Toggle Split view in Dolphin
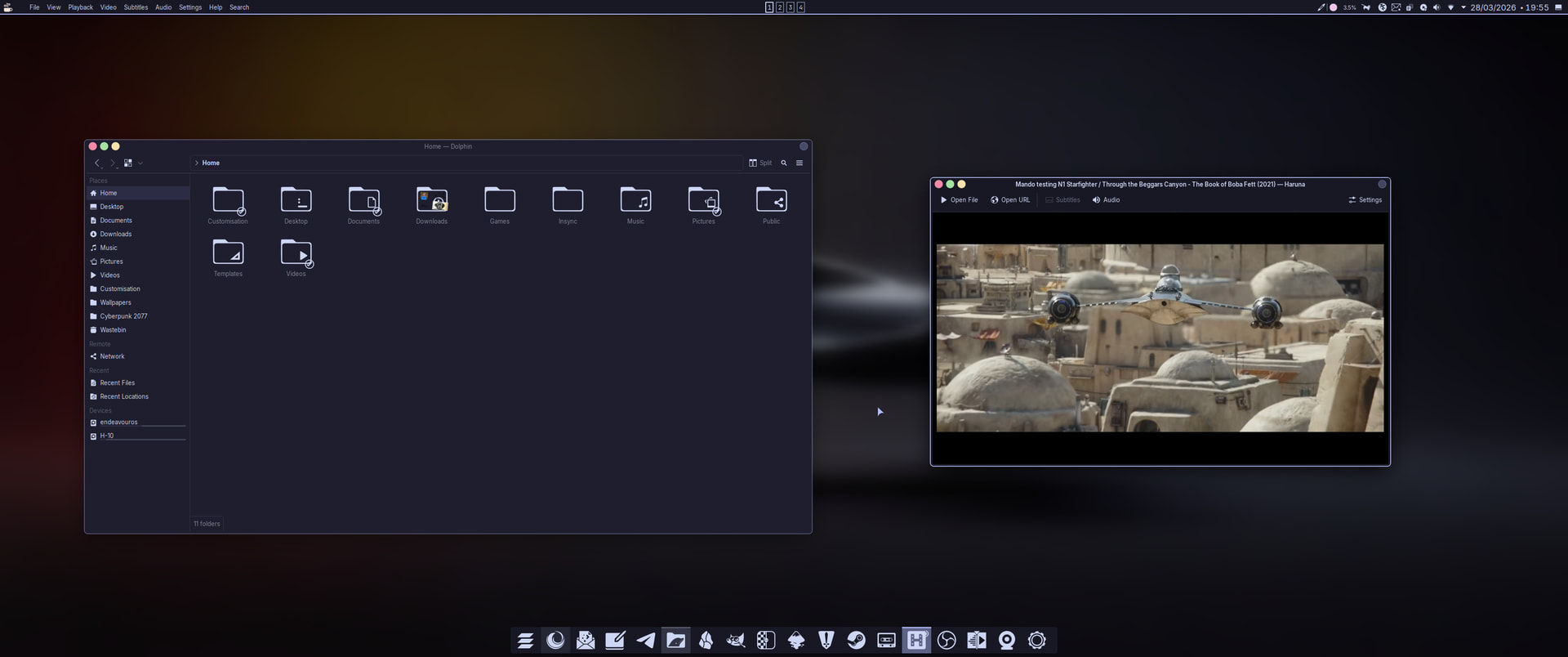Screen dimensions: 1568x657 pyautogui.click(x=759, y=163)
